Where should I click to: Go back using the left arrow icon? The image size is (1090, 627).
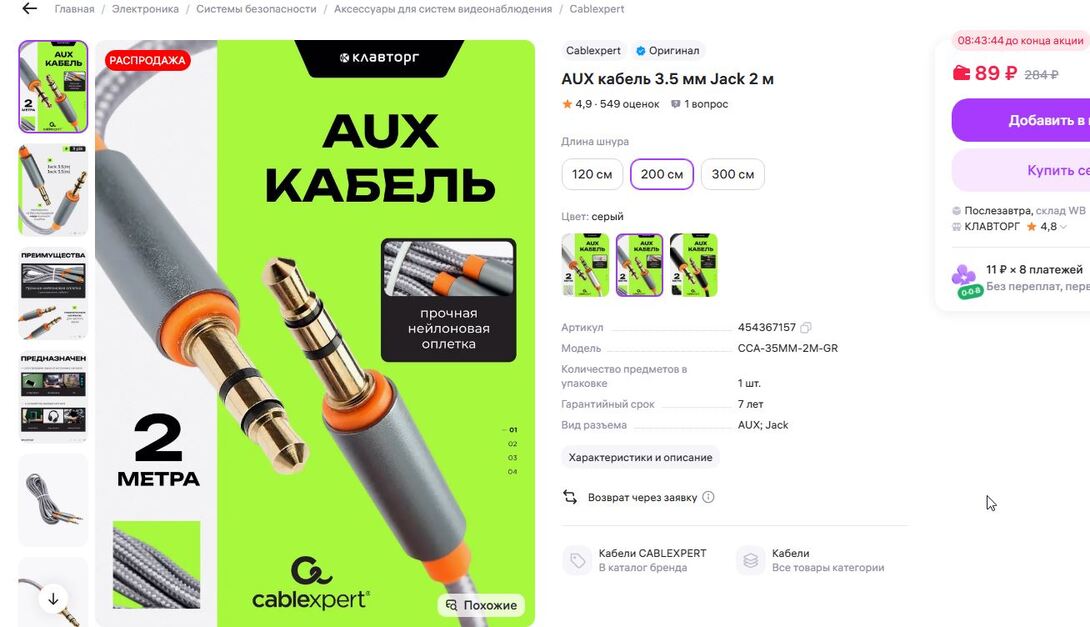[29, 9]
